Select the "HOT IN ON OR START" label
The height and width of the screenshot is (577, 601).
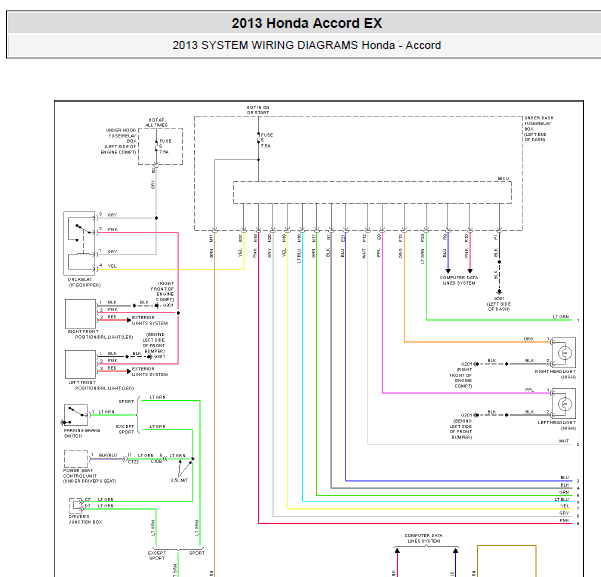coord(258,110)
